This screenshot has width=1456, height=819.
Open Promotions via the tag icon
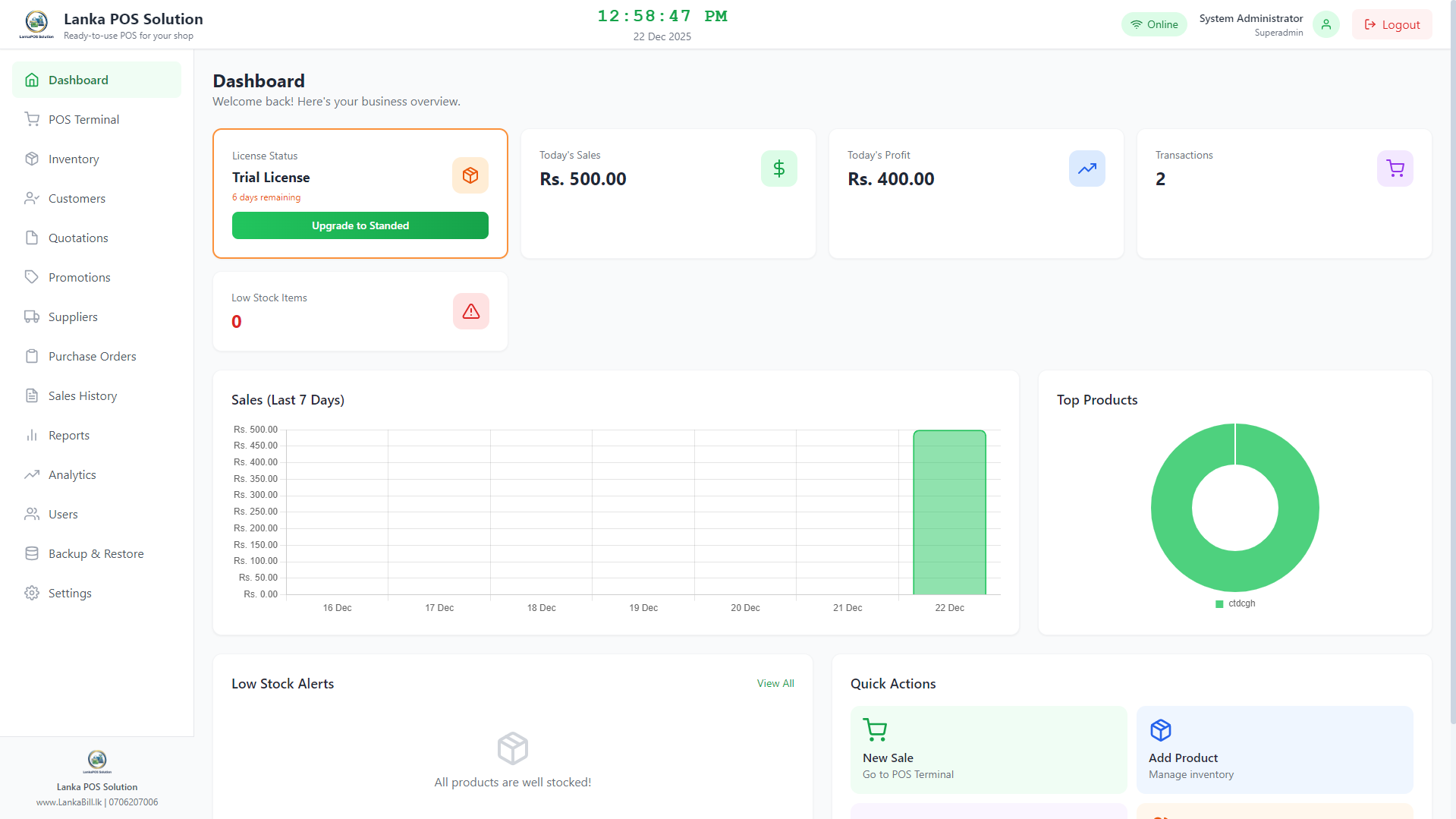pos(31,277)
